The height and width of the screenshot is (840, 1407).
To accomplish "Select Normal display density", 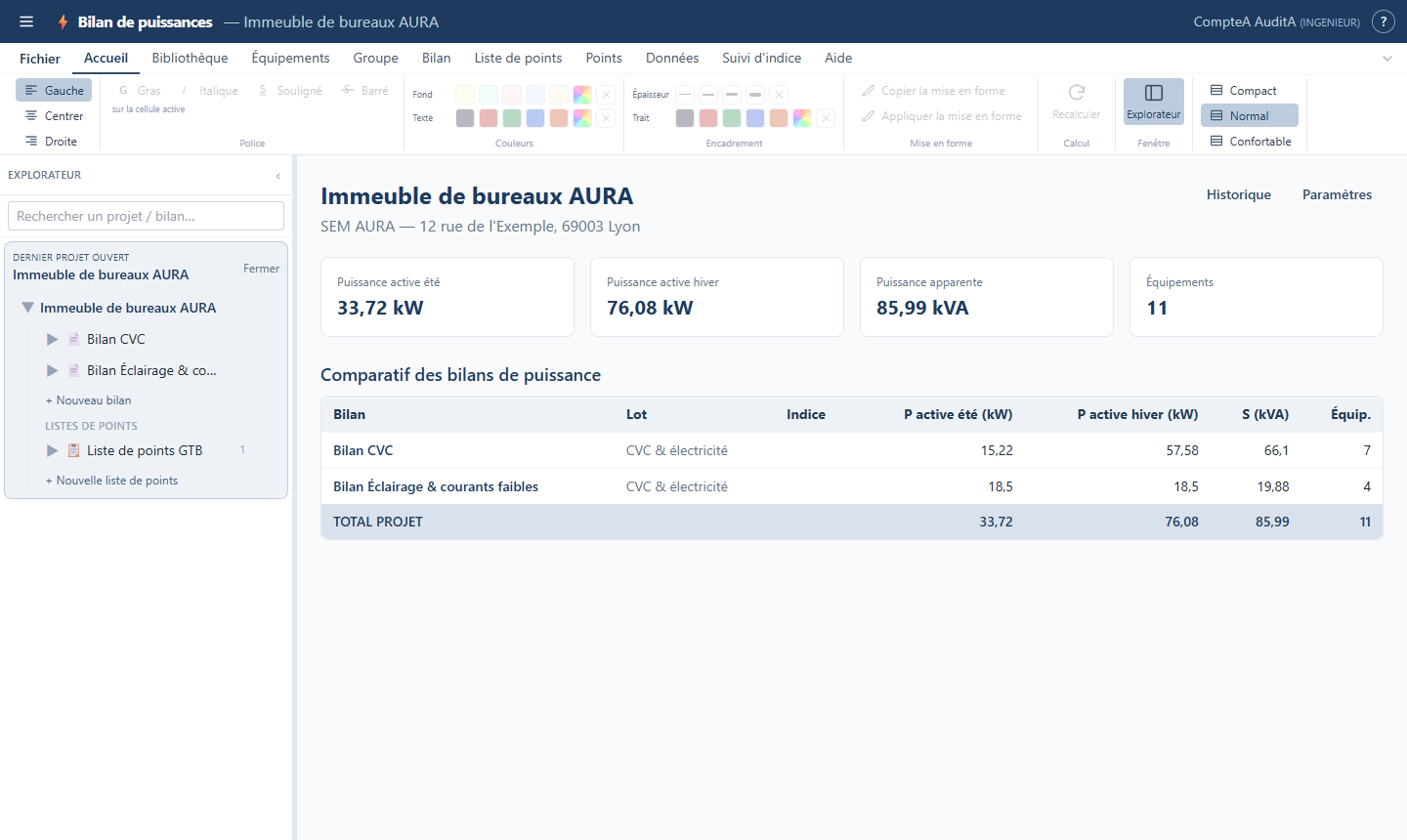I will (1250, 115).
